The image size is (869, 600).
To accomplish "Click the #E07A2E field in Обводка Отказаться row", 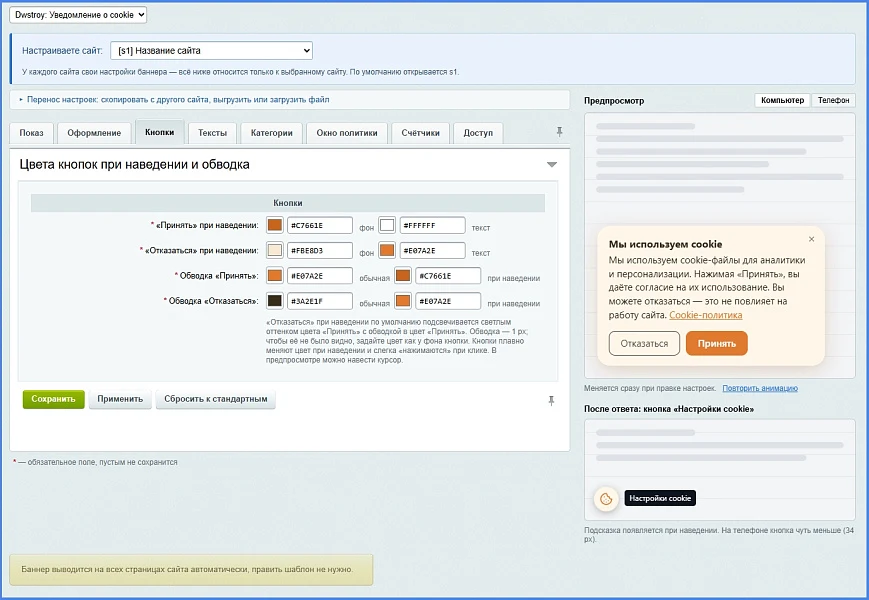I will coord(448,301).
